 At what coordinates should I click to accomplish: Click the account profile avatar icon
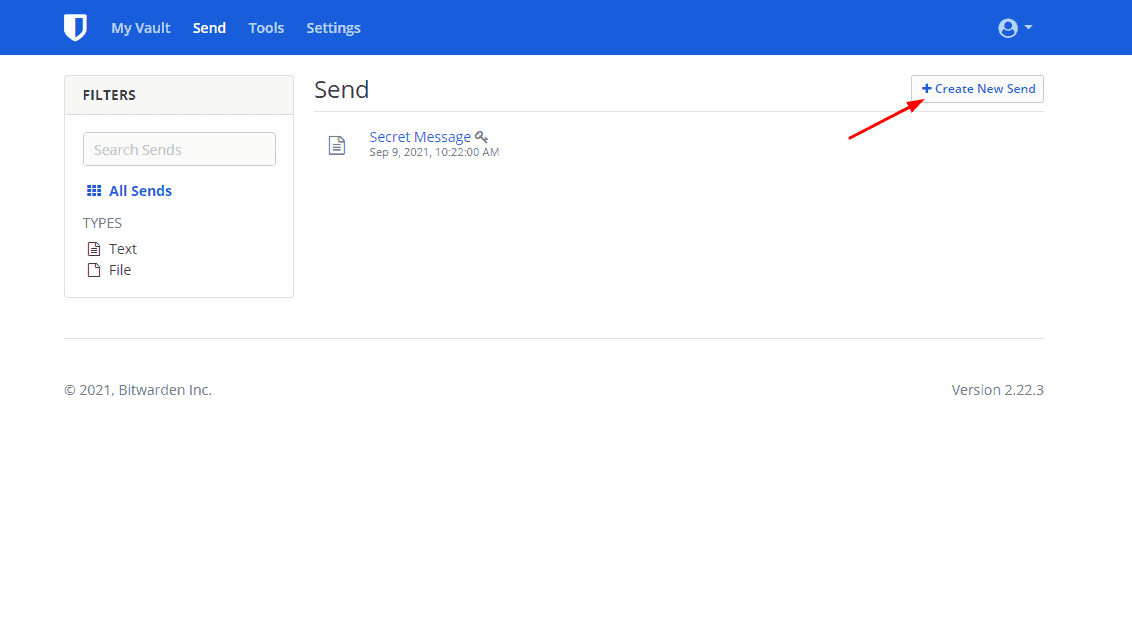pos(1007,28)
